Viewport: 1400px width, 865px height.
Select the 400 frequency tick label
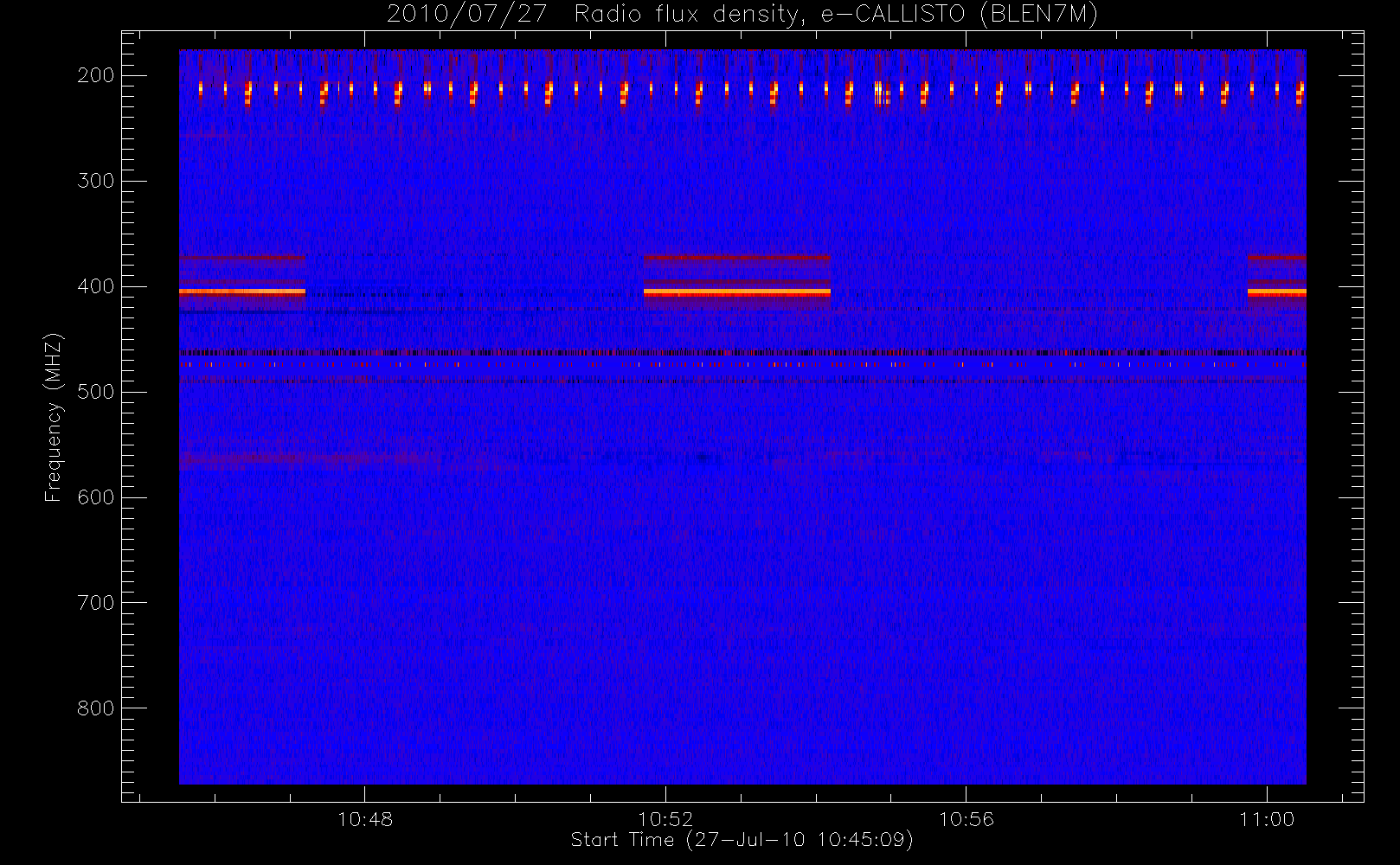point(96,286)
